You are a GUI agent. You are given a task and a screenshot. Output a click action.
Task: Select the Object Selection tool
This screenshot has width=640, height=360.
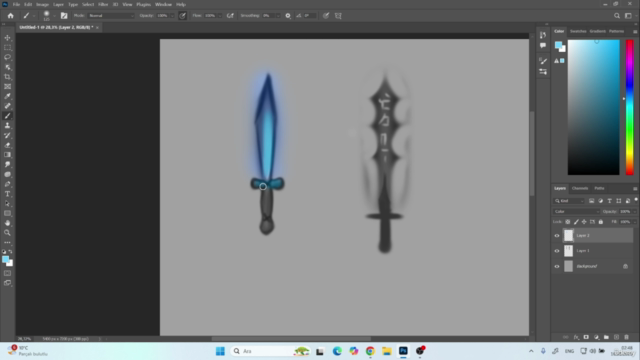7,67
